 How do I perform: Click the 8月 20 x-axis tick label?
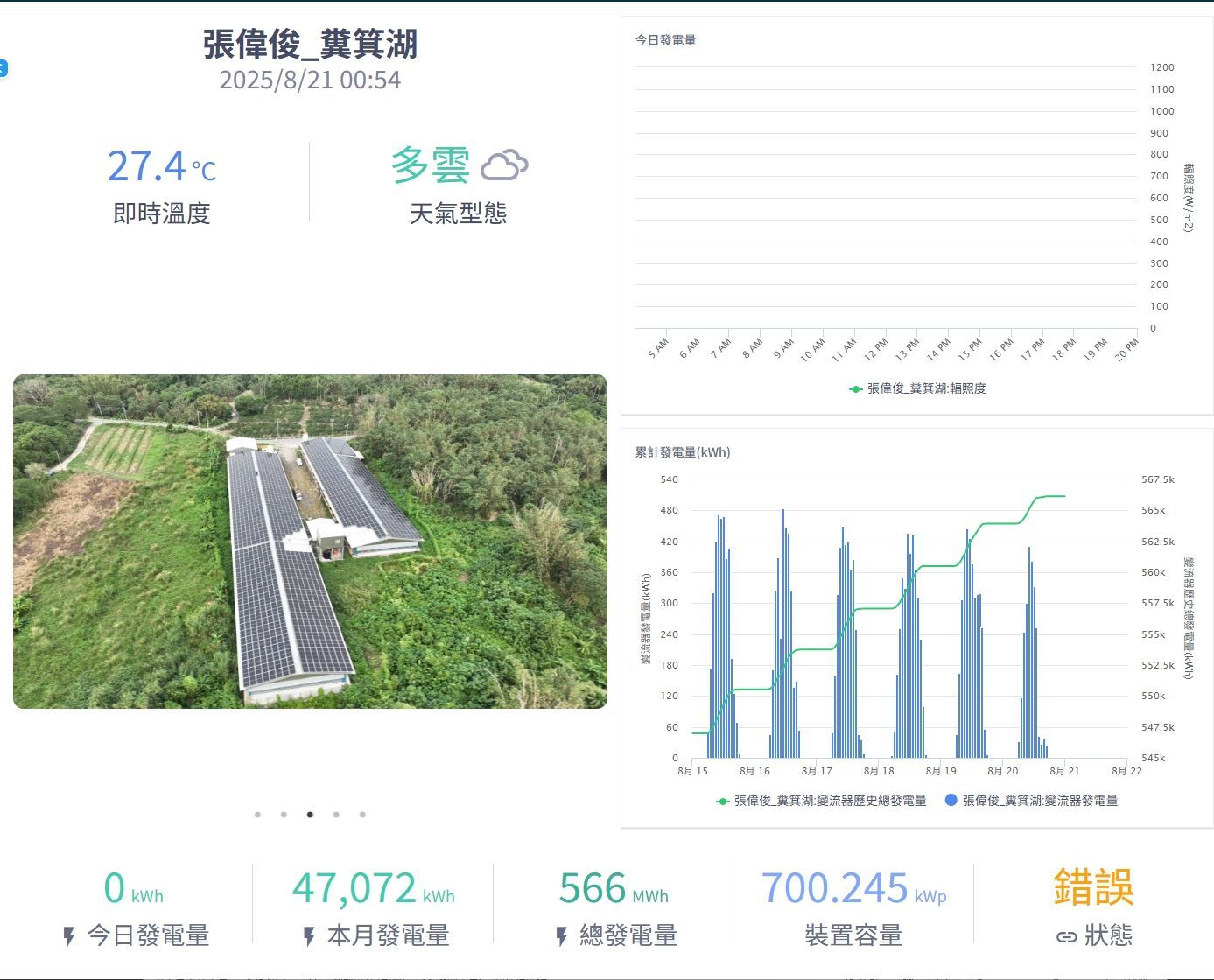1003,771
